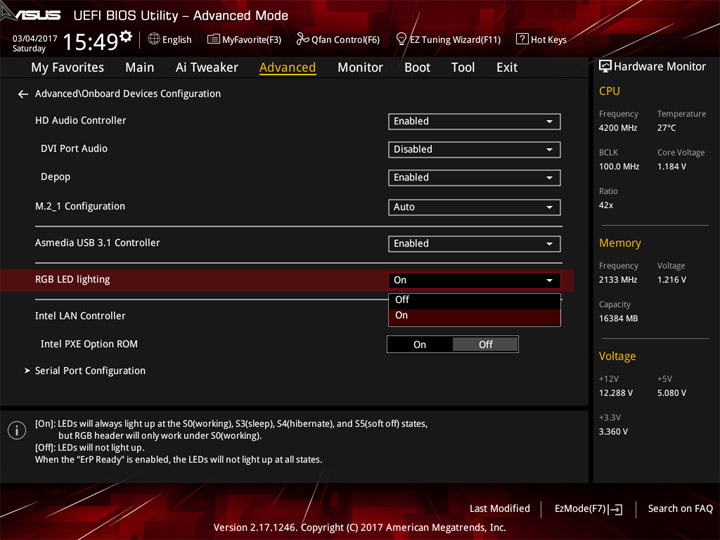The width and height of the screenshot is (720, 540).
Task: Click the globe language icon
Action: point(154,39)
